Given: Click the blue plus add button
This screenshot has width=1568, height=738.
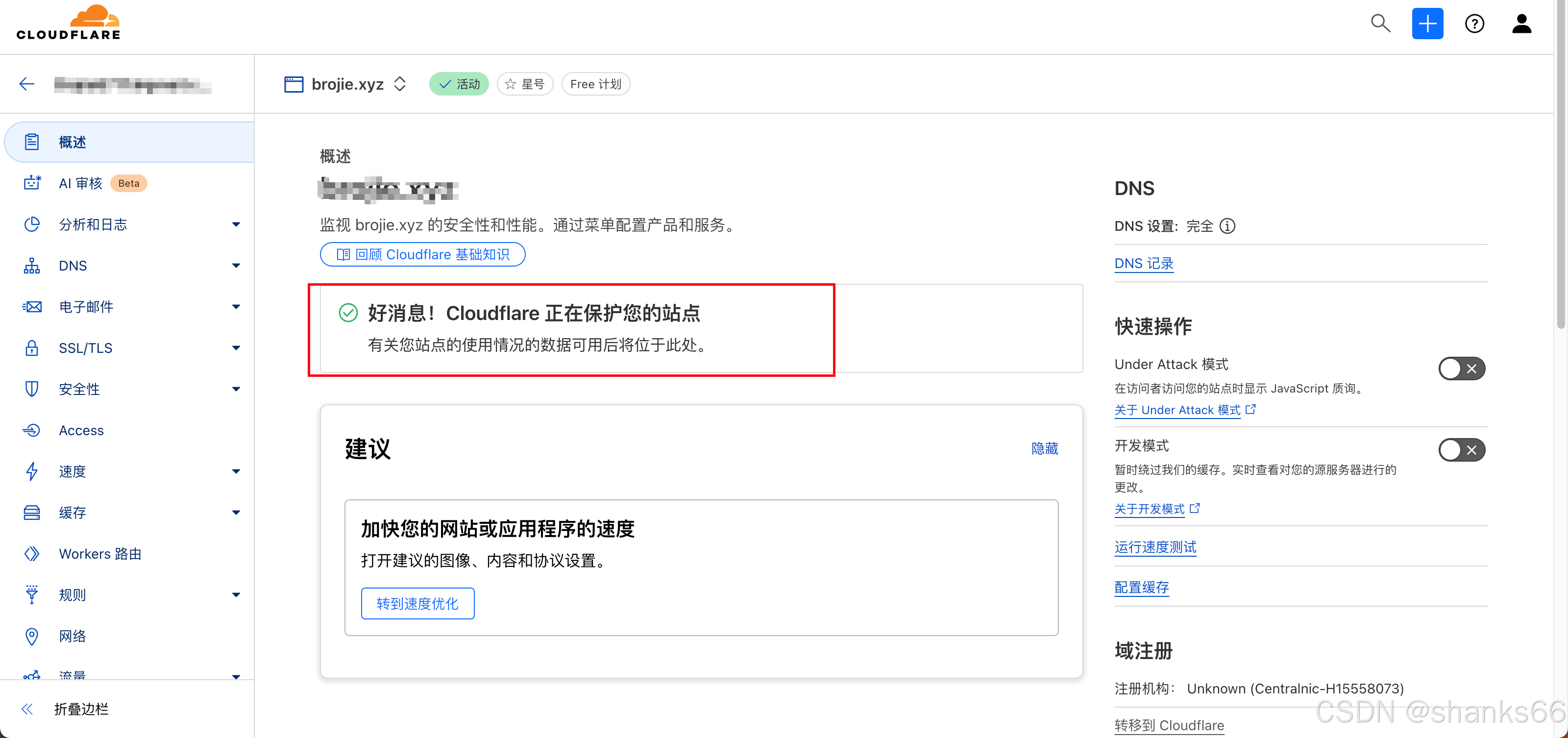Looking at the screenshot, I should [x=1427, y=24].
